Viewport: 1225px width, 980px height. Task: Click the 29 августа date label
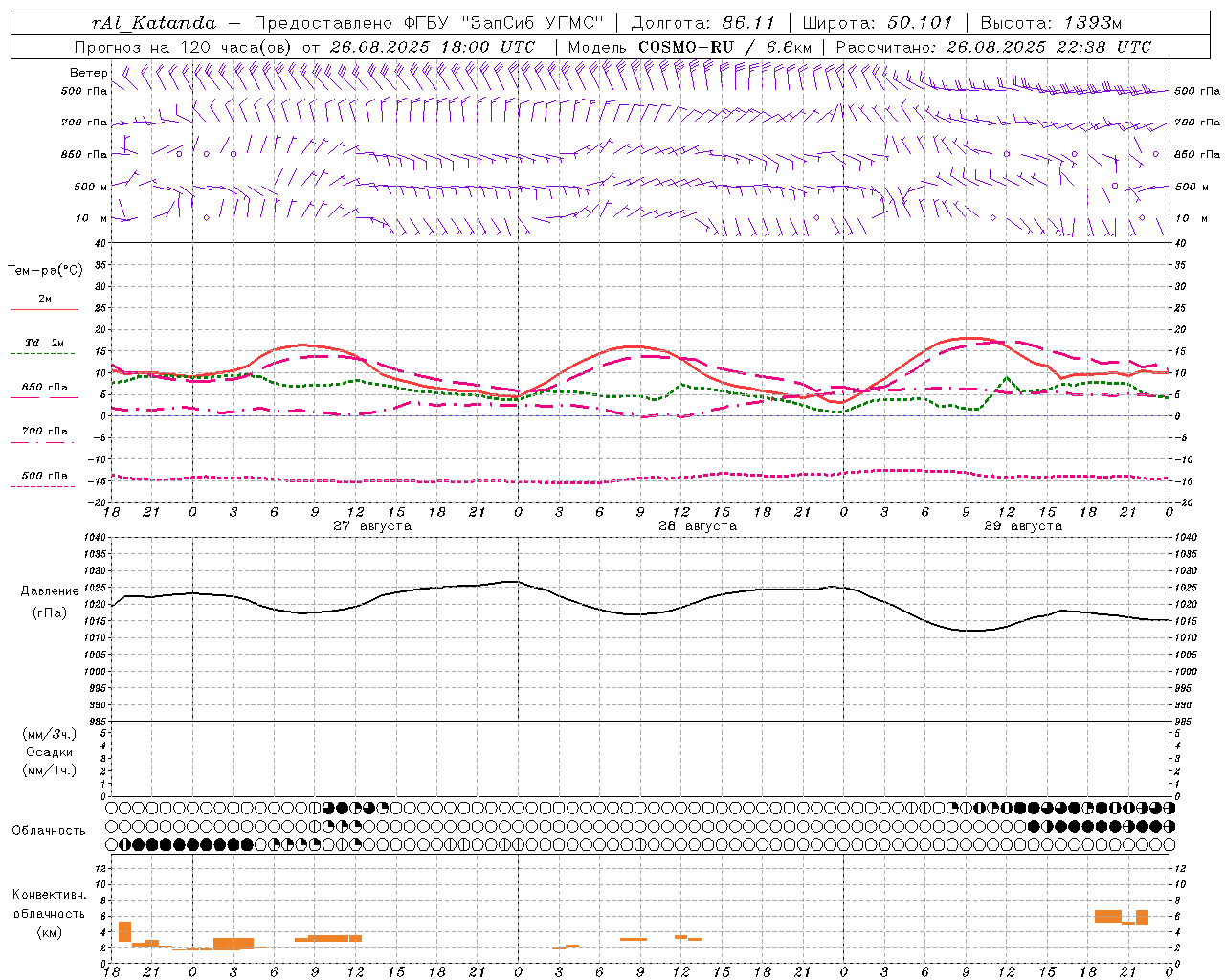(x=1023, y=526)
